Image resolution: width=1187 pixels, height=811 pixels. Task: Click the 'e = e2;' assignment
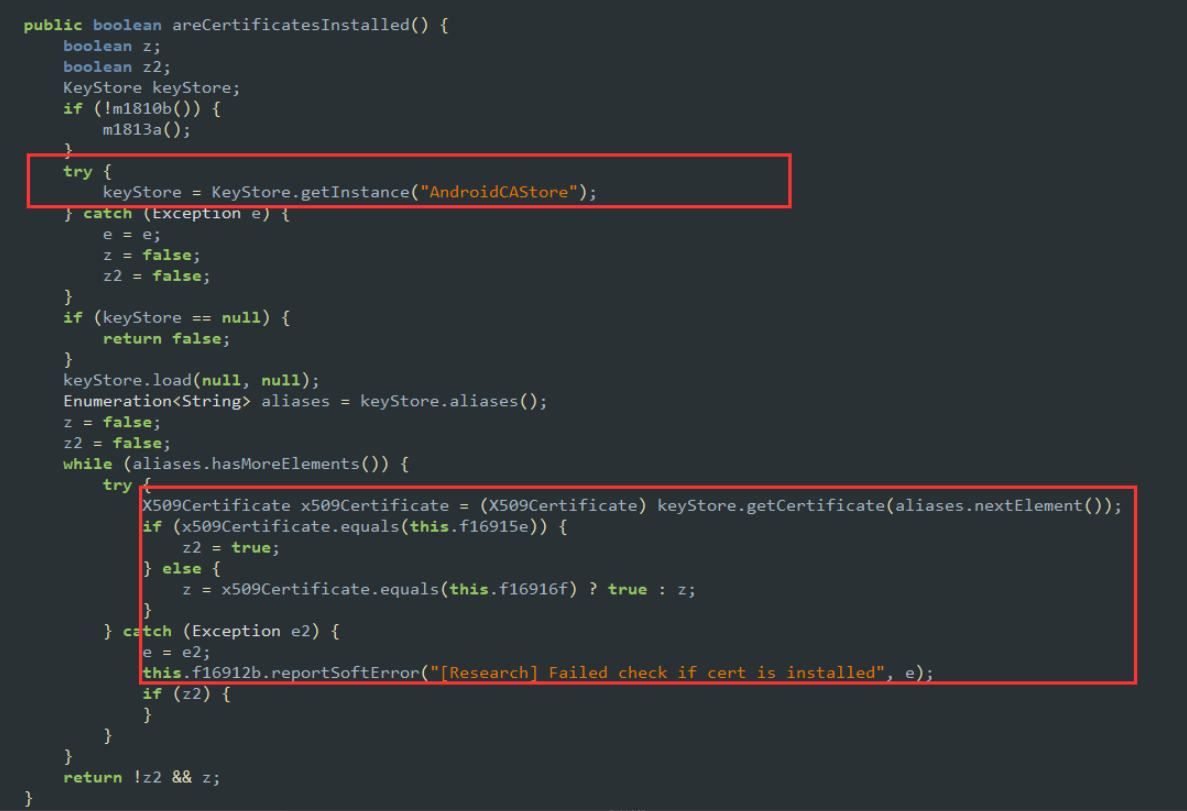176,652
